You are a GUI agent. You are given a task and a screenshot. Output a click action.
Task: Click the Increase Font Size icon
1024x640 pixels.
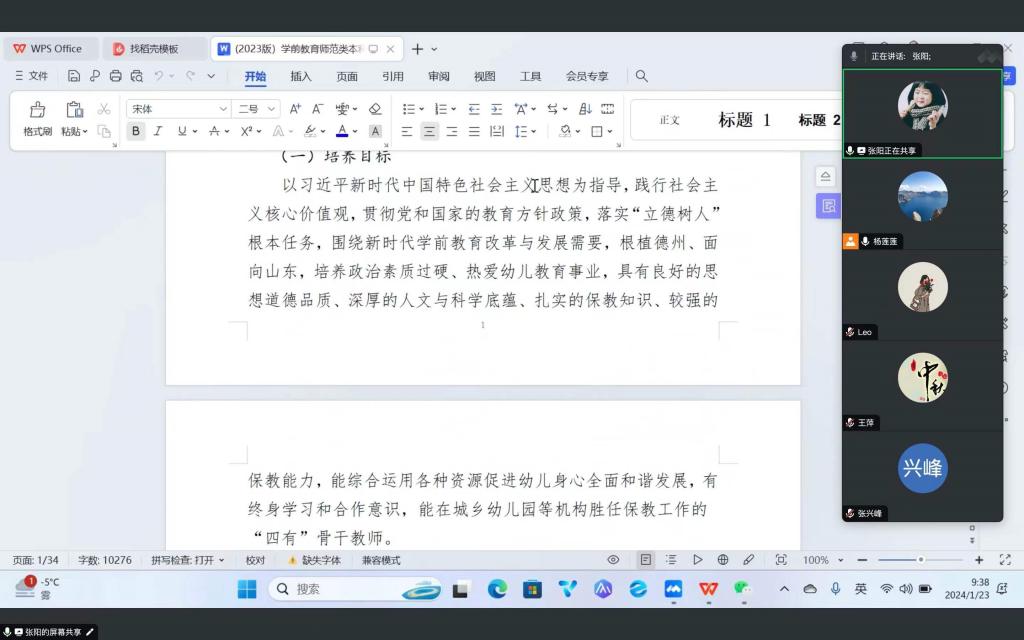point(295,109)
